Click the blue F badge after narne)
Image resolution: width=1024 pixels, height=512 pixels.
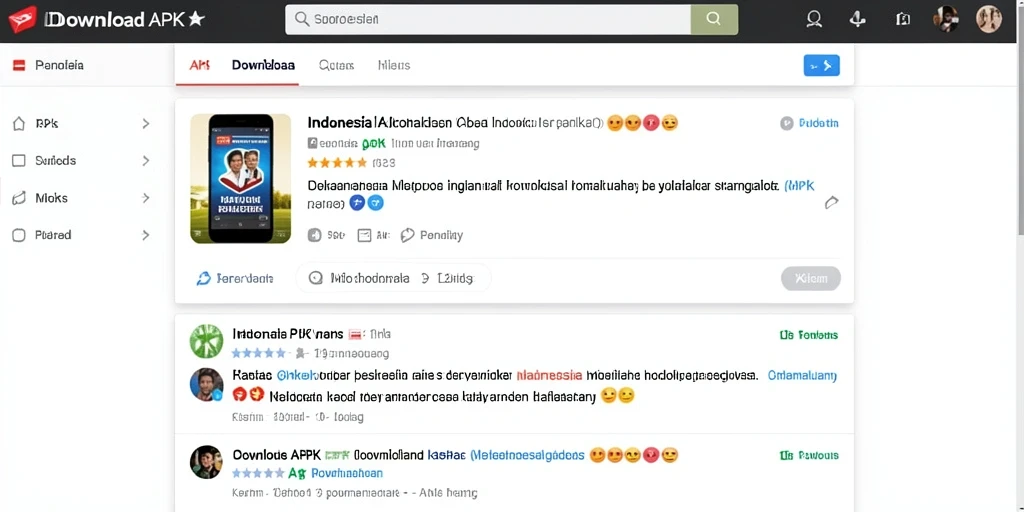point(357,203)
